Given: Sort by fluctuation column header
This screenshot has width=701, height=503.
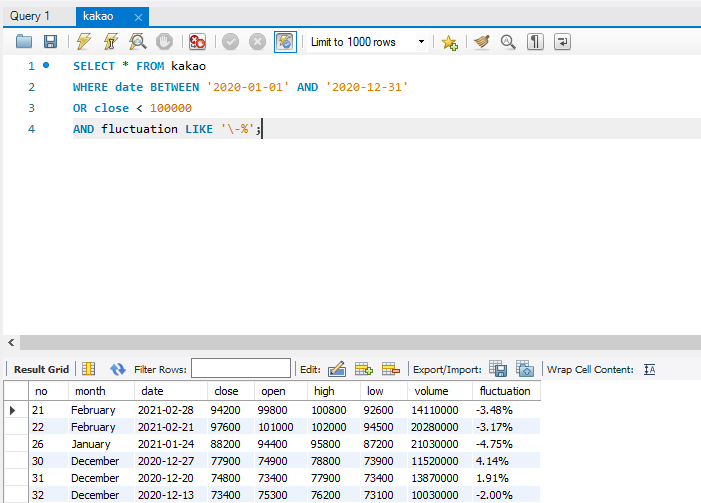Looking at the screenshot, I should pyautogui.click(x=506, y=391).
